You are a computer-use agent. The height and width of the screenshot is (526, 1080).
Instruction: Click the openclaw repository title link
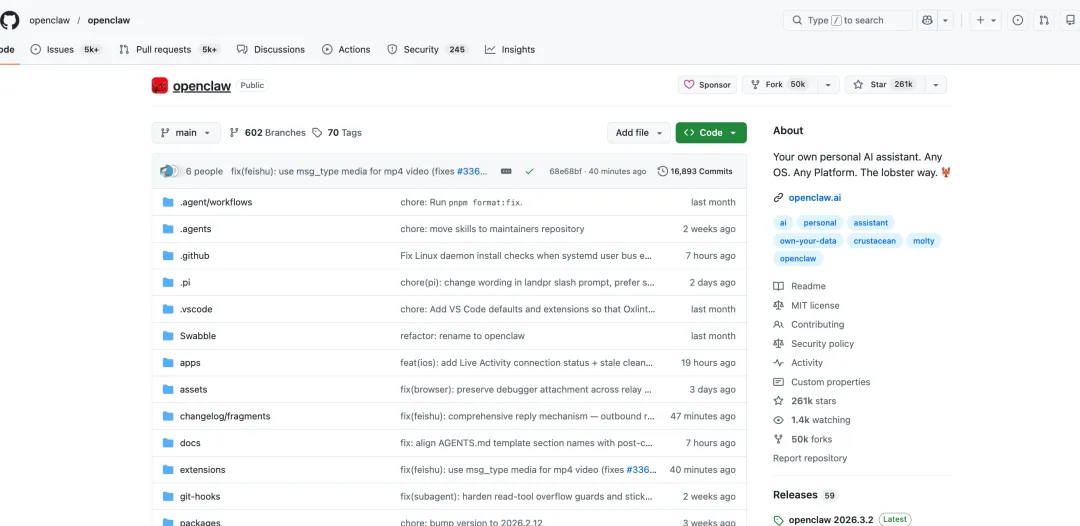tap(202, 86)
